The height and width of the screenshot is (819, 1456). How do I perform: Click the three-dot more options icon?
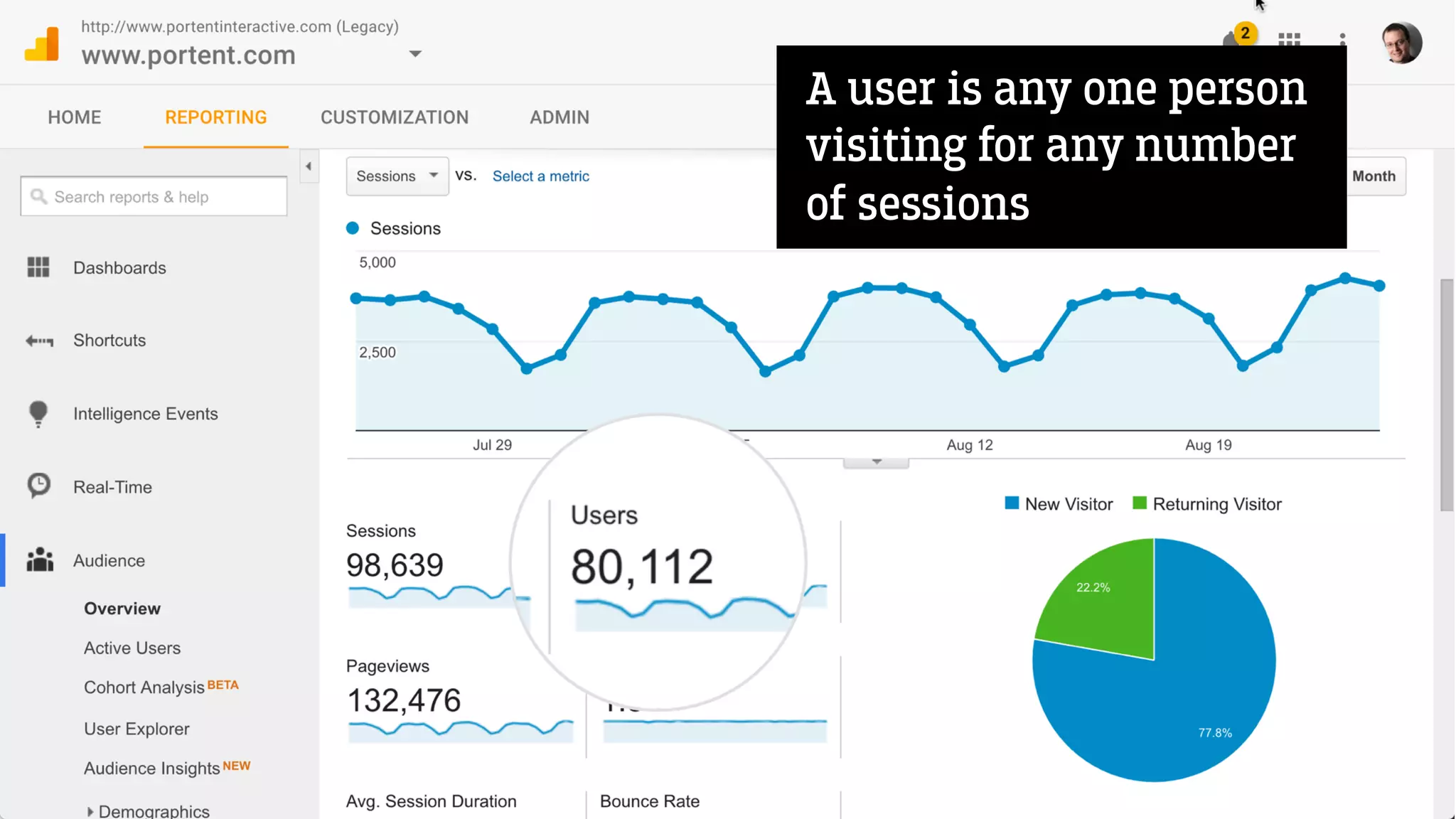tap(1342, 38)
